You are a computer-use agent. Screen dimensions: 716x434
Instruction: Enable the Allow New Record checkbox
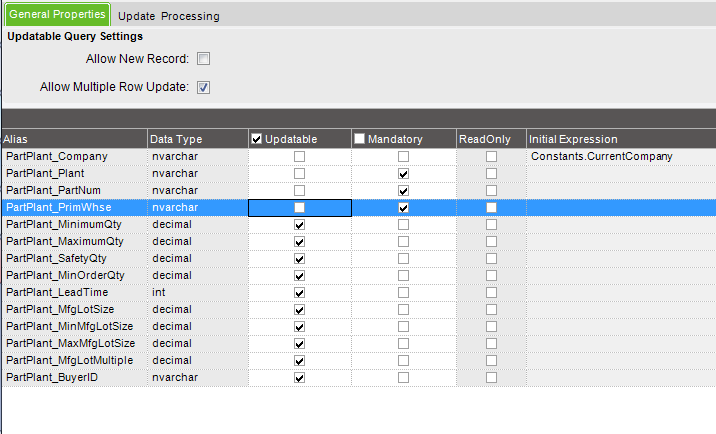pyautogui.click(x=203, y=59)
